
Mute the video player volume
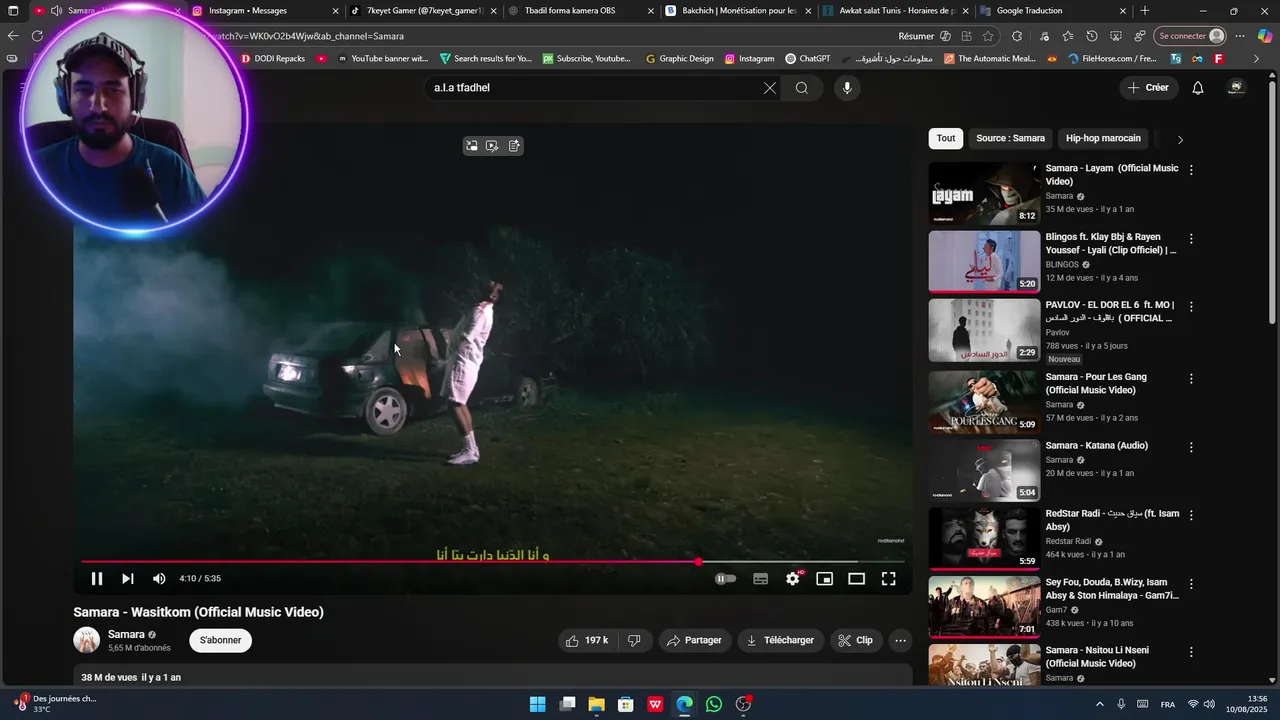[x=159, y=579]
